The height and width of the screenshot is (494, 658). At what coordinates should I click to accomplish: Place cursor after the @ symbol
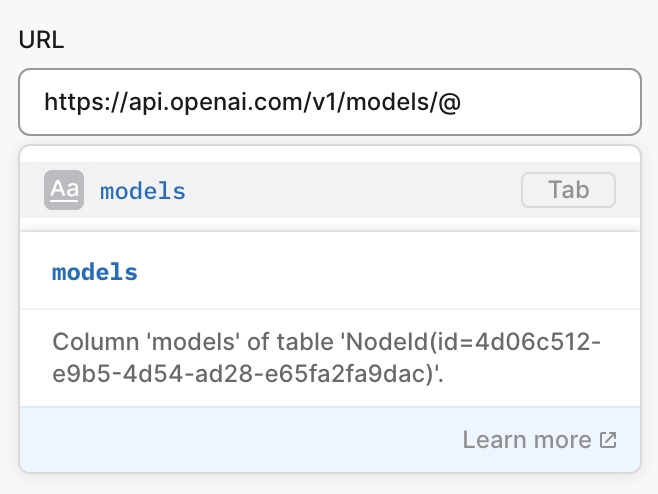click(462, 102)
